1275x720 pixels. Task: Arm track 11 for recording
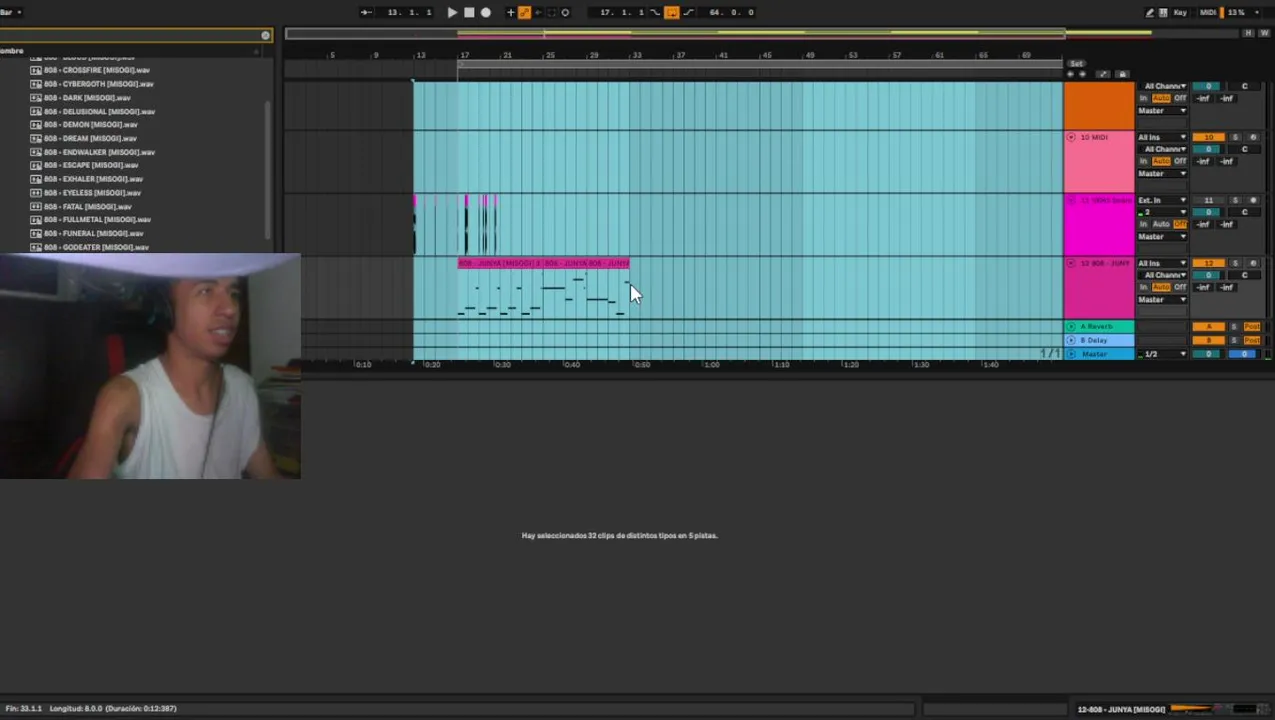pos(1253,200)
